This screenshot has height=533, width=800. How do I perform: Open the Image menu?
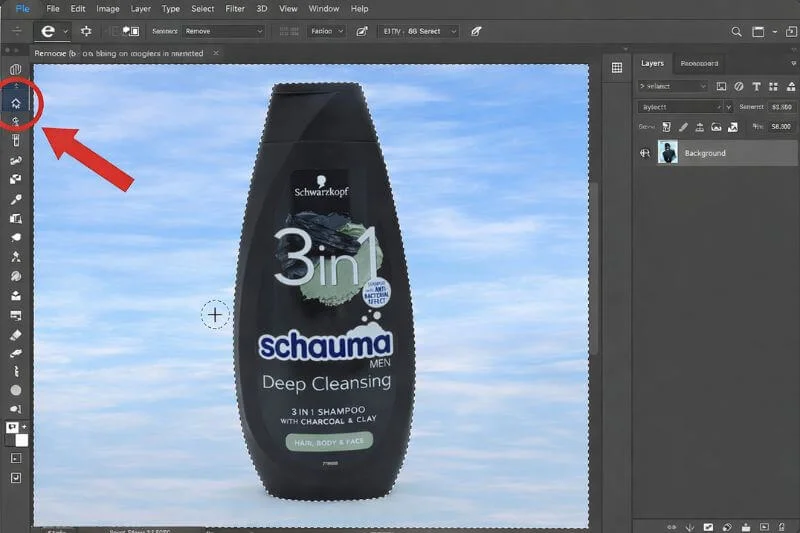click(108, 9)
